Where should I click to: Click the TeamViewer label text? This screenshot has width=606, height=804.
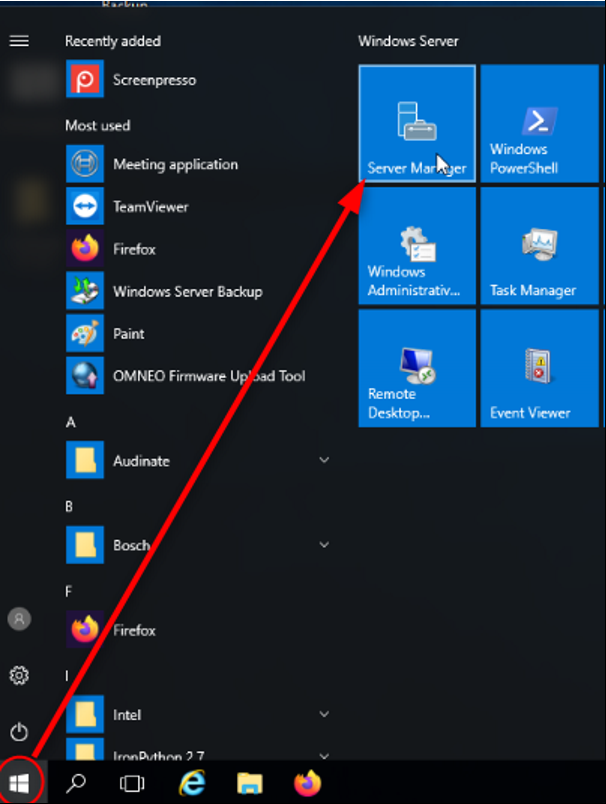[151, 207]
